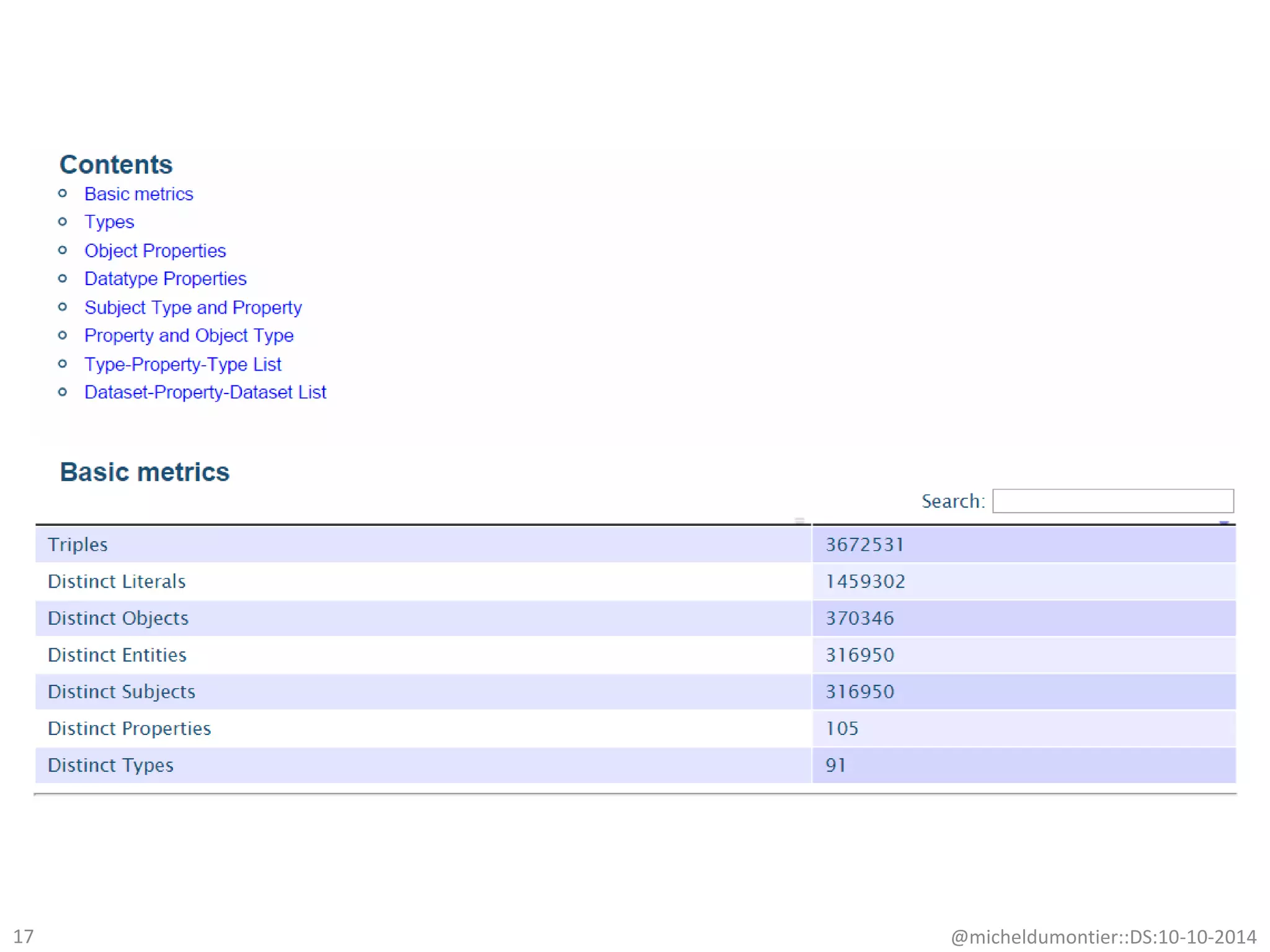Click the faint sort icon above first column
Image resolution: width=1270 pixels, height=952 pixels.
click(799, 521)
